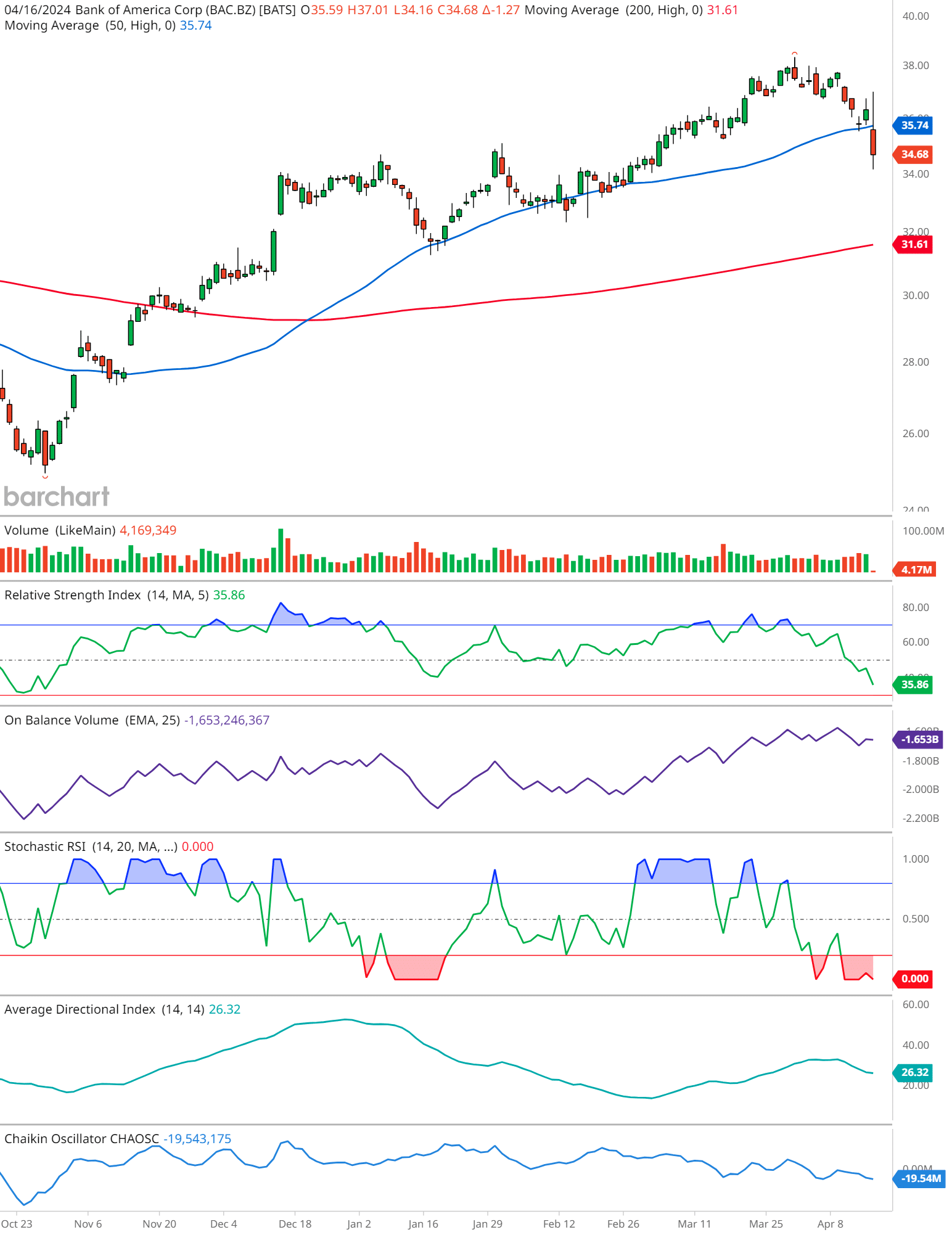Image resolution: width=952 pixels, height=1235 pixels.
Task: Click the volume value 4,169,349
Action: coord(148,530)
